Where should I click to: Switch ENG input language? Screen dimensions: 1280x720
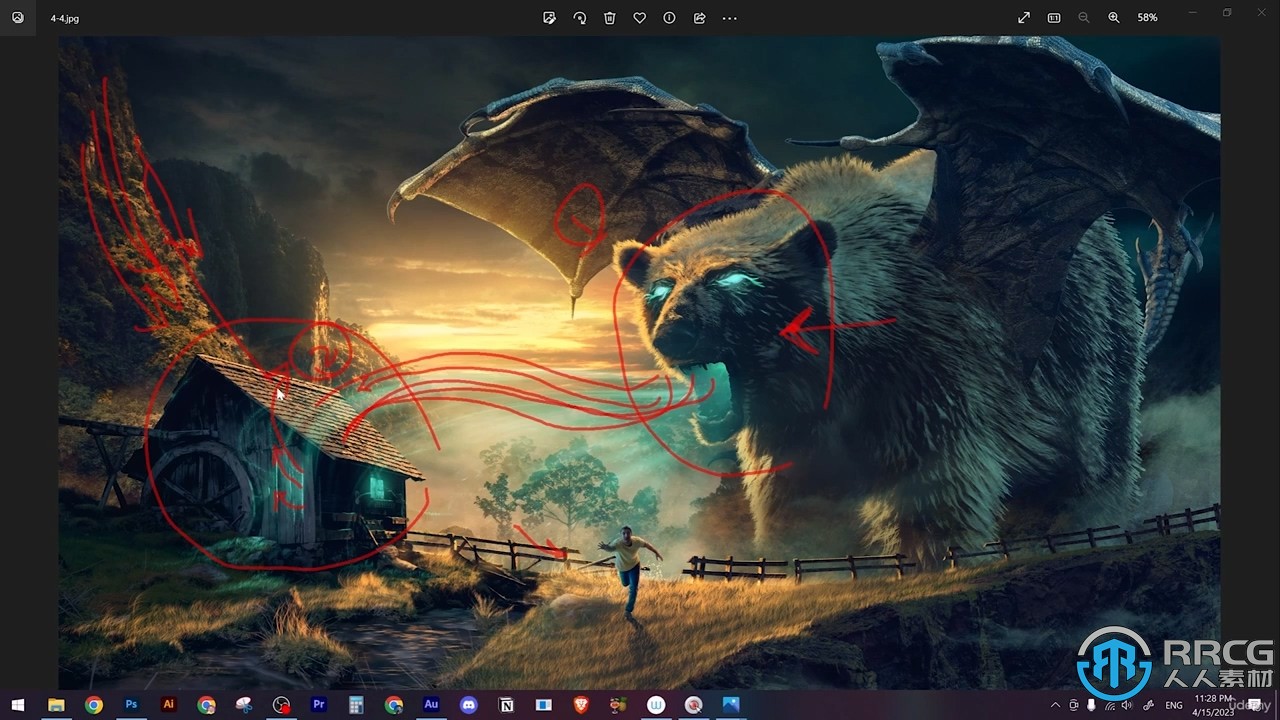[x=1174, y=705]
